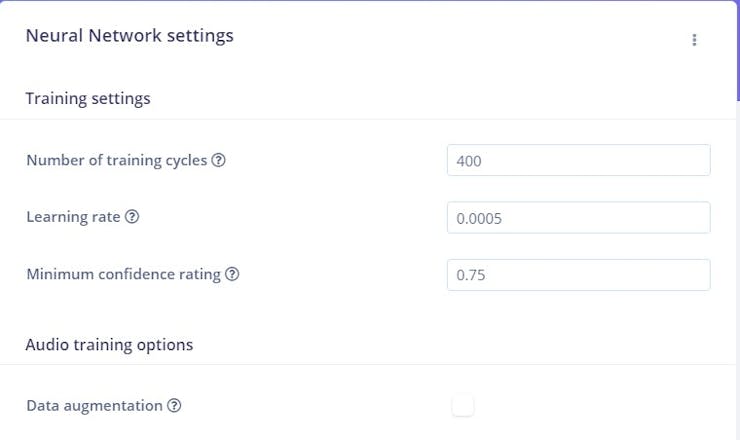Click the purple top border of the card
The width and height of the screenshot is (740, 440).
pos(368,2)
